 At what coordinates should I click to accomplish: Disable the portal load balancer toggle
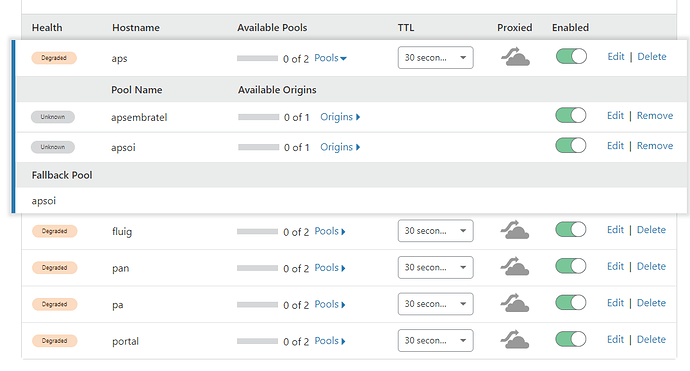click(571, 339)
